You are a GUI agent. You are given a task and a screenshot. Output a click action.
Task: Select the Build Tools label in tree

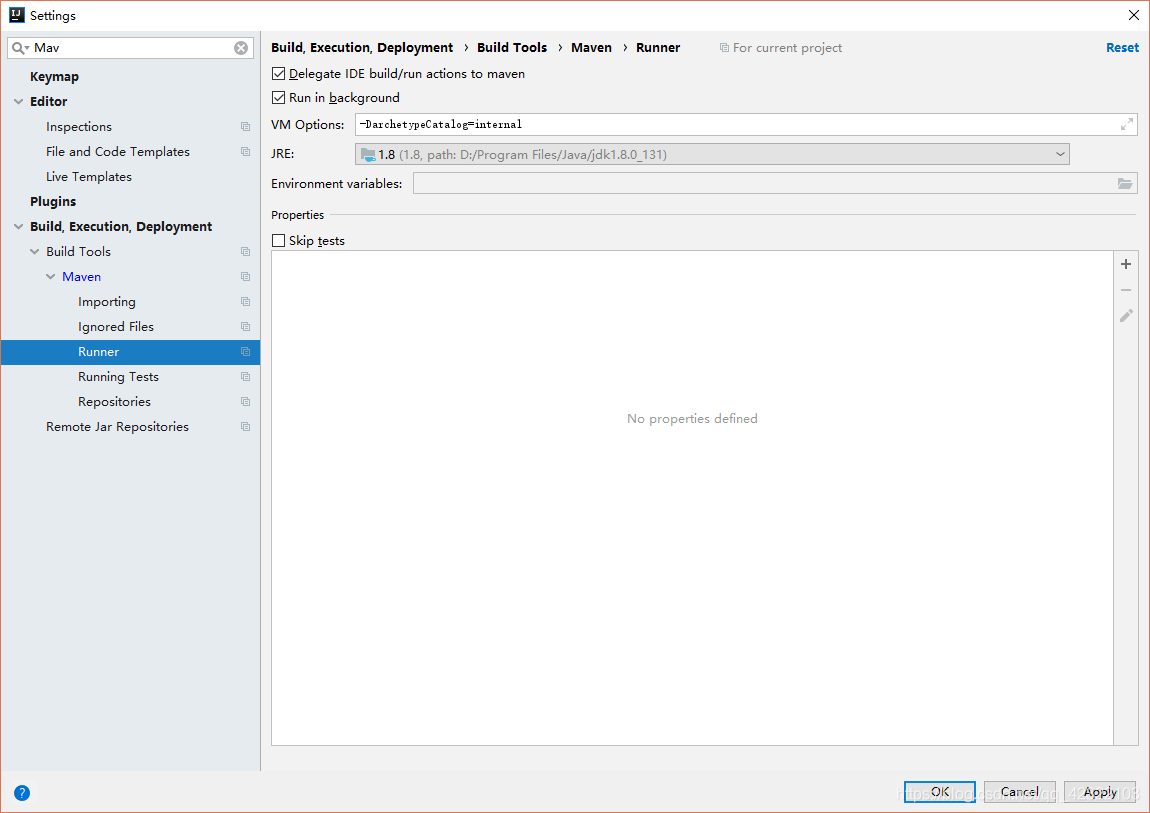tap(78, 251)
